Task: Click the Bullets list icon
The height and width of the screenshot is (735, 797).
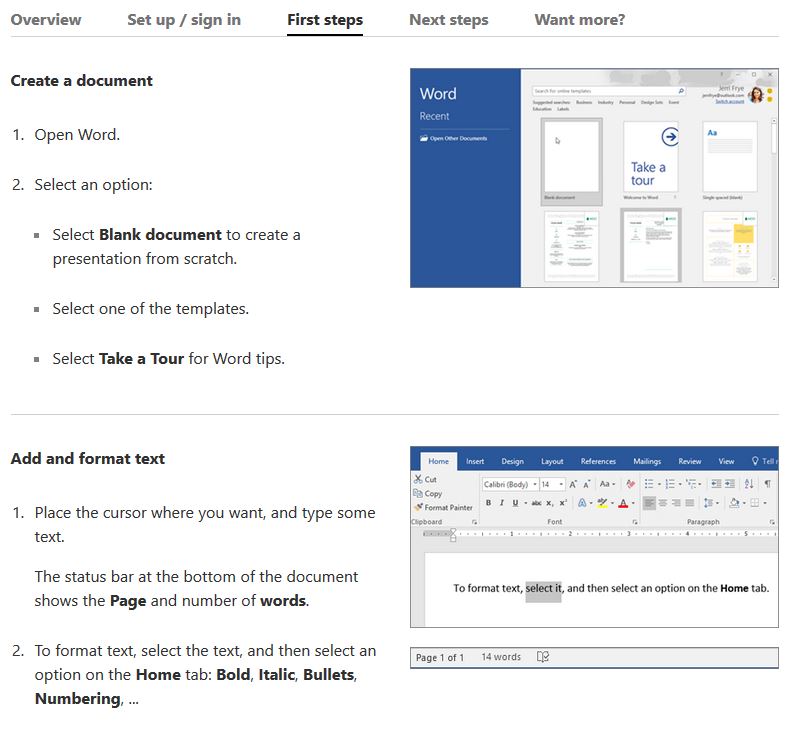Action: coord(649,484)
